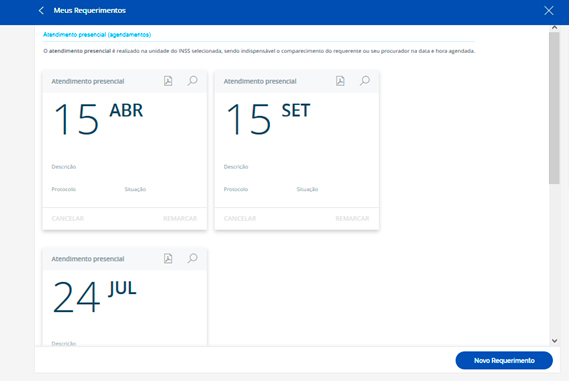Cancel the 15 ABR appointment
Screen dimensions: 569x381
(68, 218)
